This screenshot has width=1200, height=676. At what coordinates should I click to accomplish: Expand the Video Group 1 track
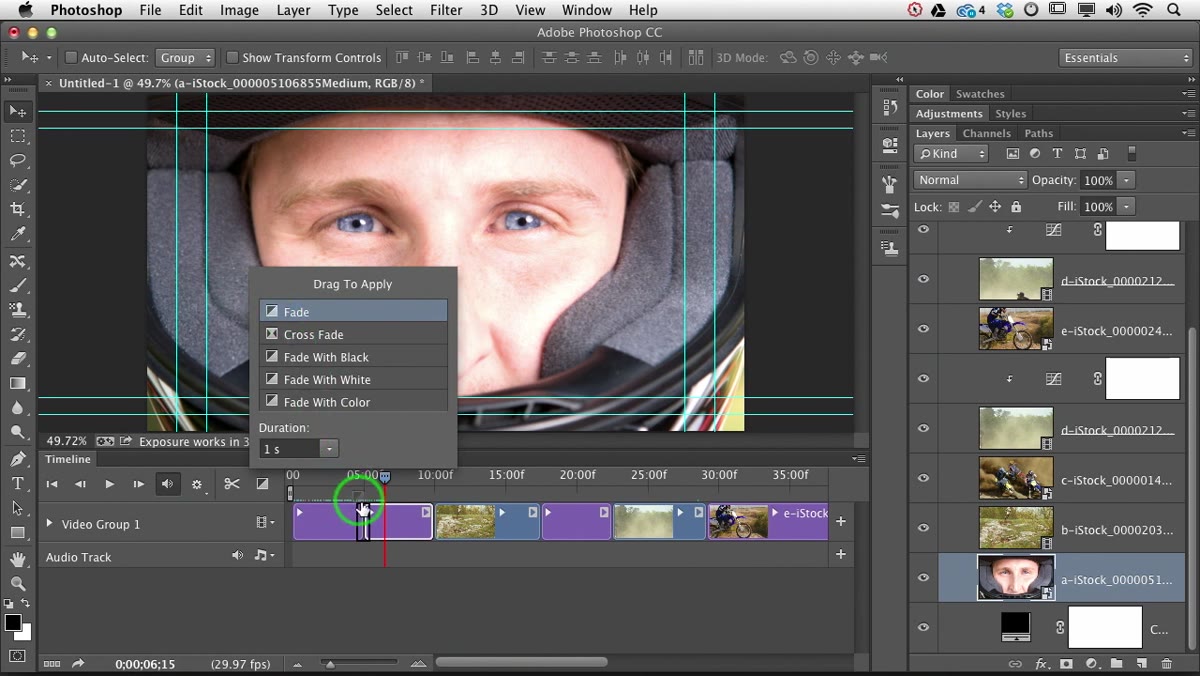(49, 523)
